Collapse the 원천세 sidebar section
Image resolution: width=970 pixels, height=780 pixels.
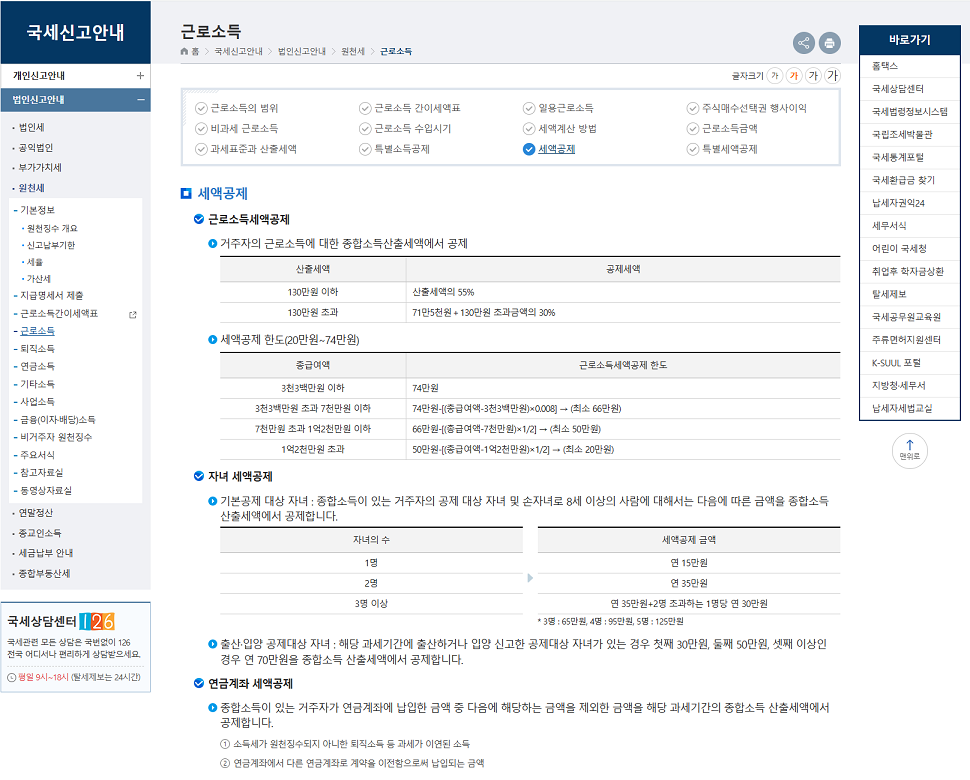(x=31, y=188)
